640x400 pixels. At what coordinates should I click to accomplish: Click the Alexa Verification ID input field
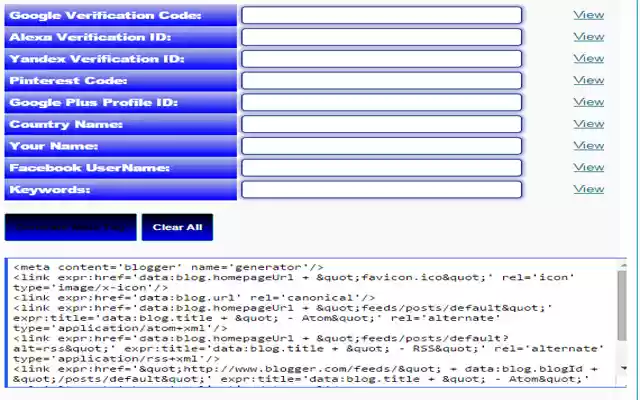click(x=381, y=37)
